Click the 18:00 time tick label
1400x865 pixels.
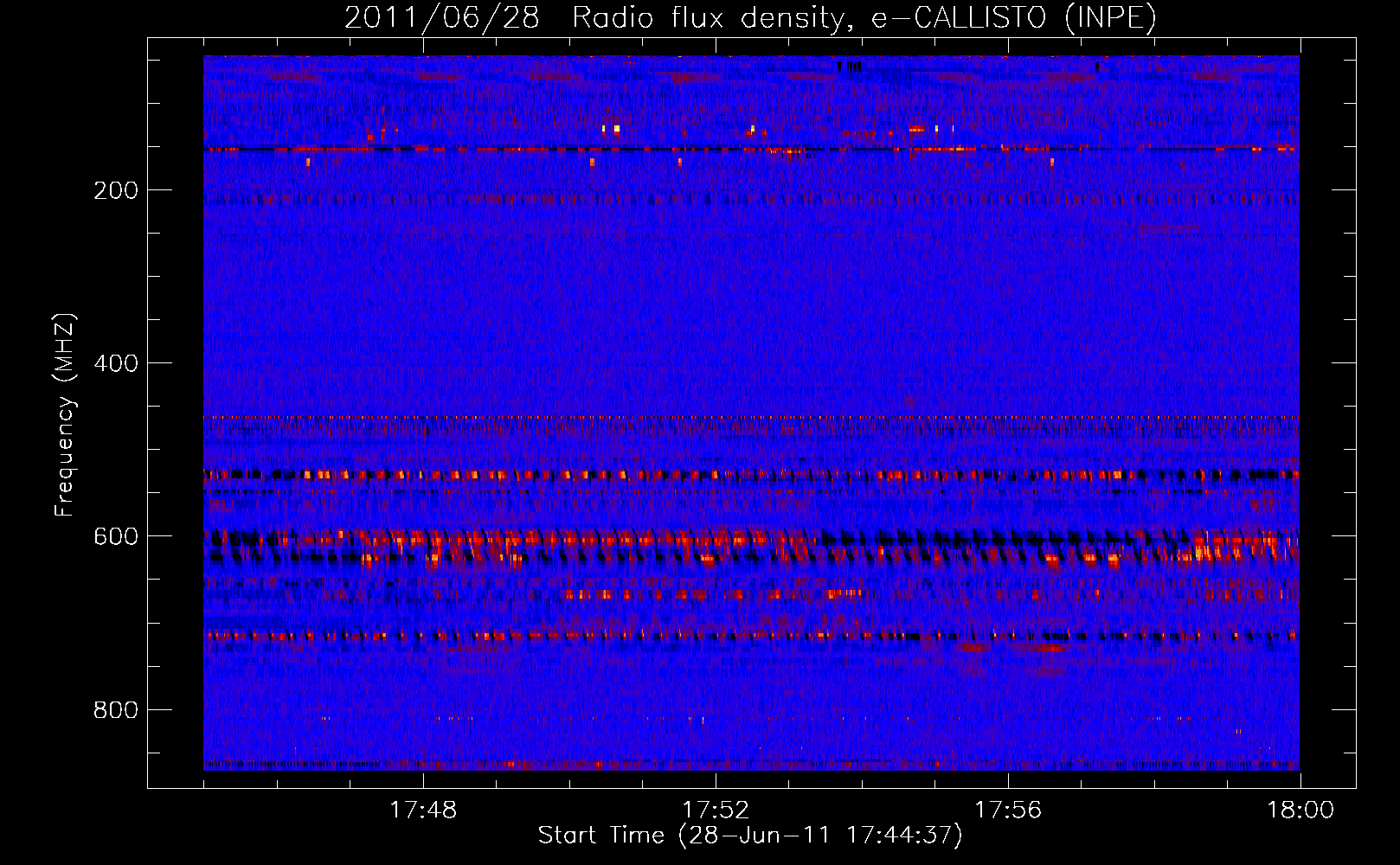pyautogui.click(x=1300, y=811)
